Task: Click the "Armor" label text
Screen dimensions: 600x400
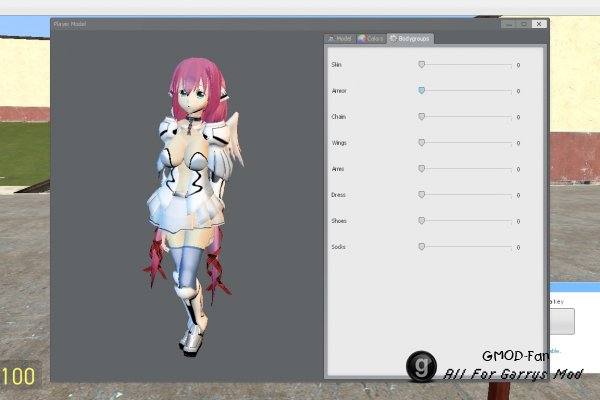Action: pos(339,91)
